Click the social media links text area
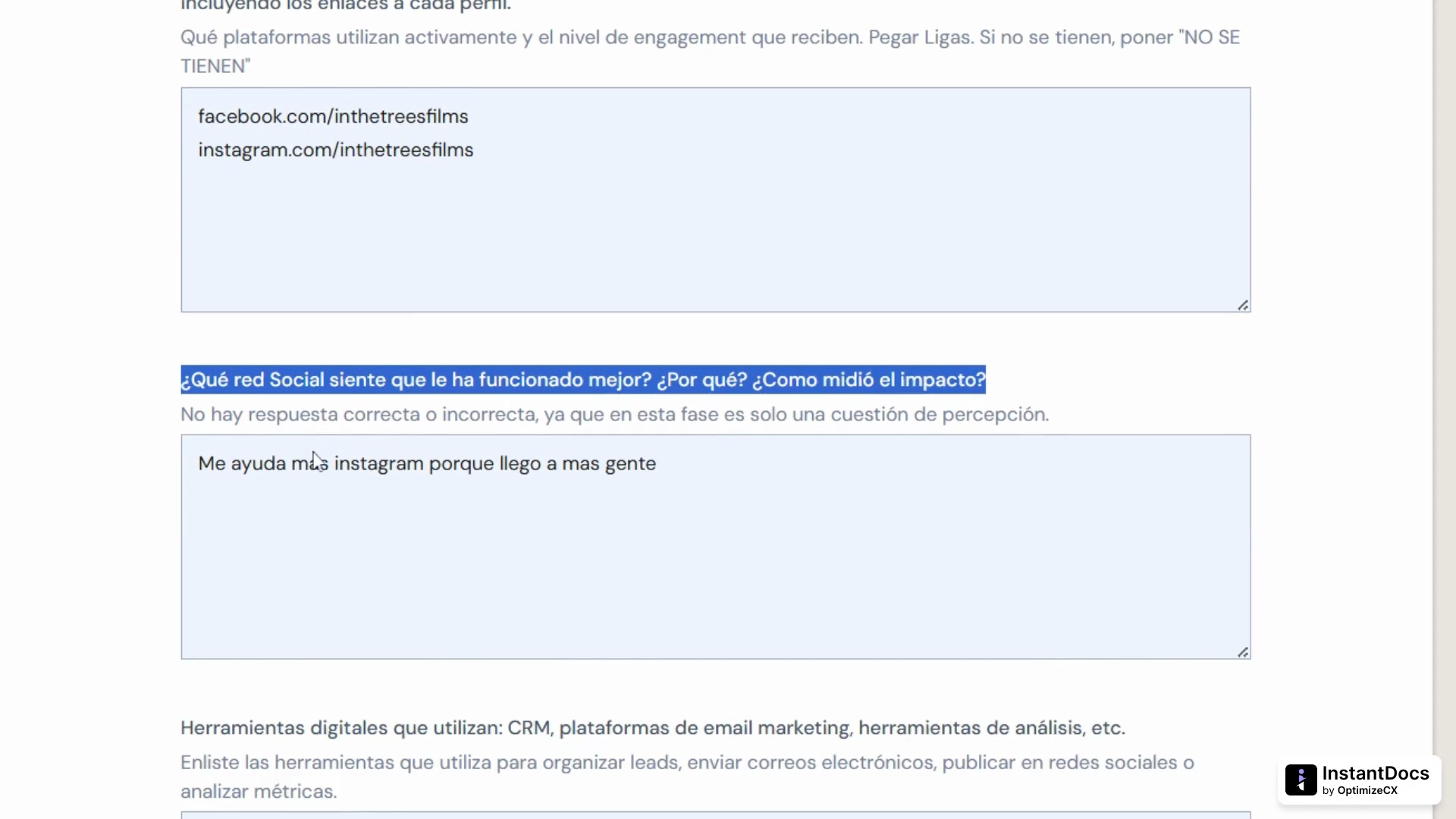1456x819 pixels. 715,199
